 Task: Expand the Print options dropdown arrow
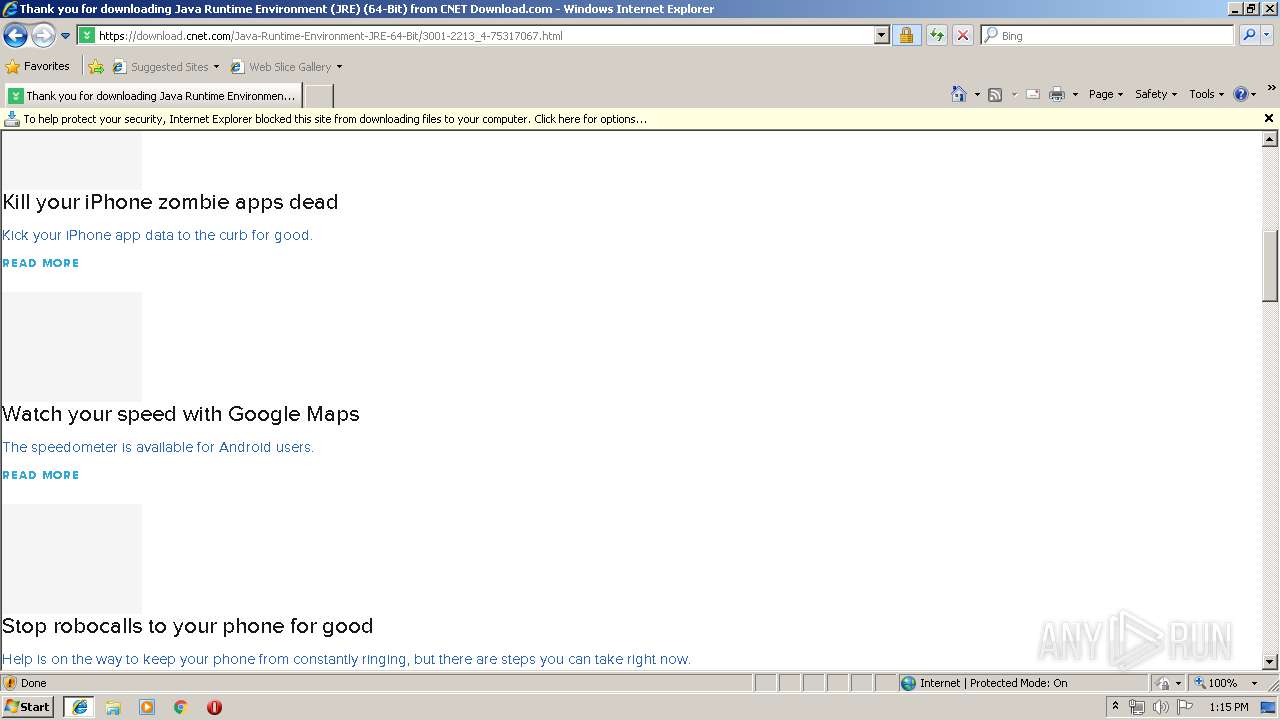tap(1075, 94)
